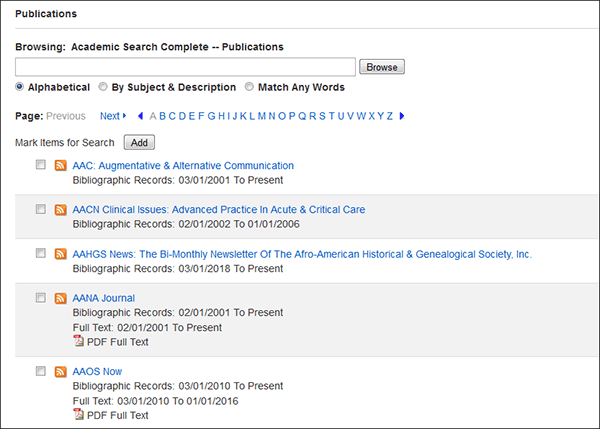Jump to letter B publications
This screenshot has width=600, height=429.
coord(162,116)
